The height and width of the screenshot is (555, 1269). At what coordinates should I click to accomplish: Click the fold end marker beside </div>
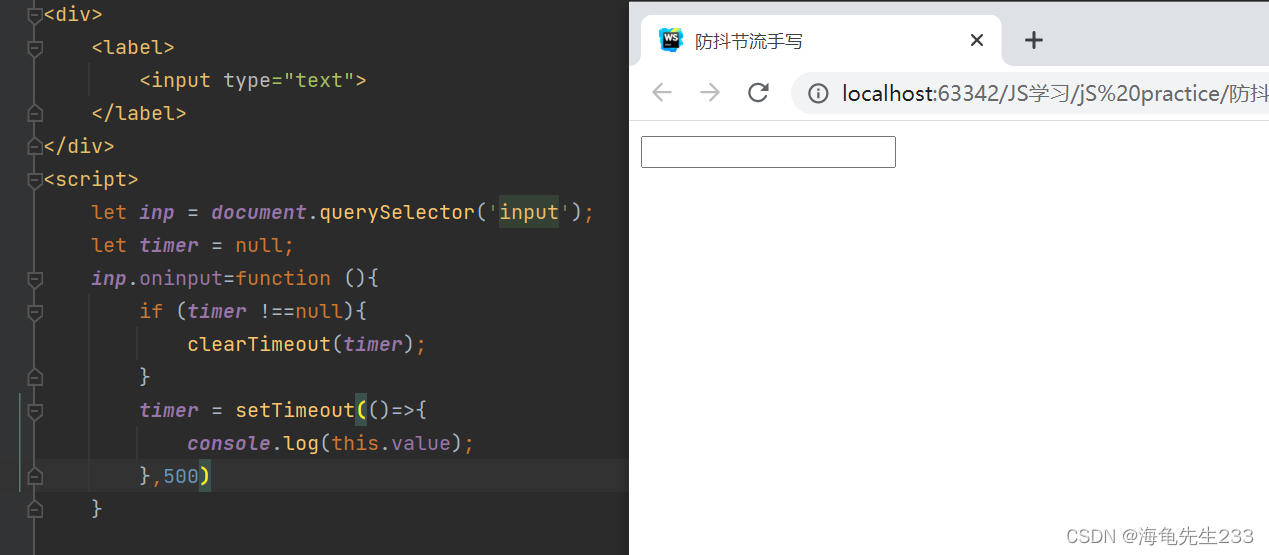35,146
